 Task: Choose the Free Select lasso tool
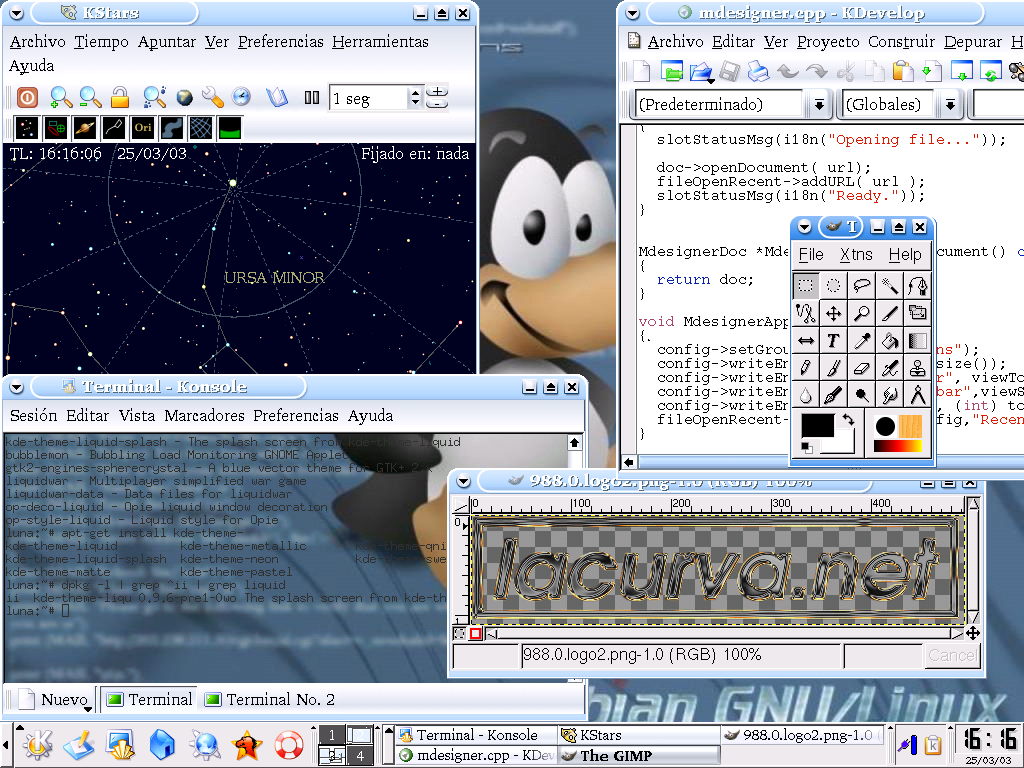862,285
